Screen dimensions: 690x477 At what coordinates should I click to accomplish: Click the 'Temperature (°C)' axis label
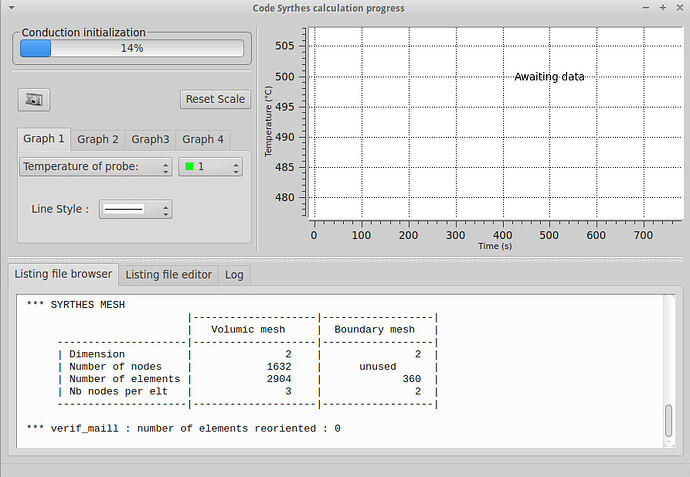click(268, 121)
